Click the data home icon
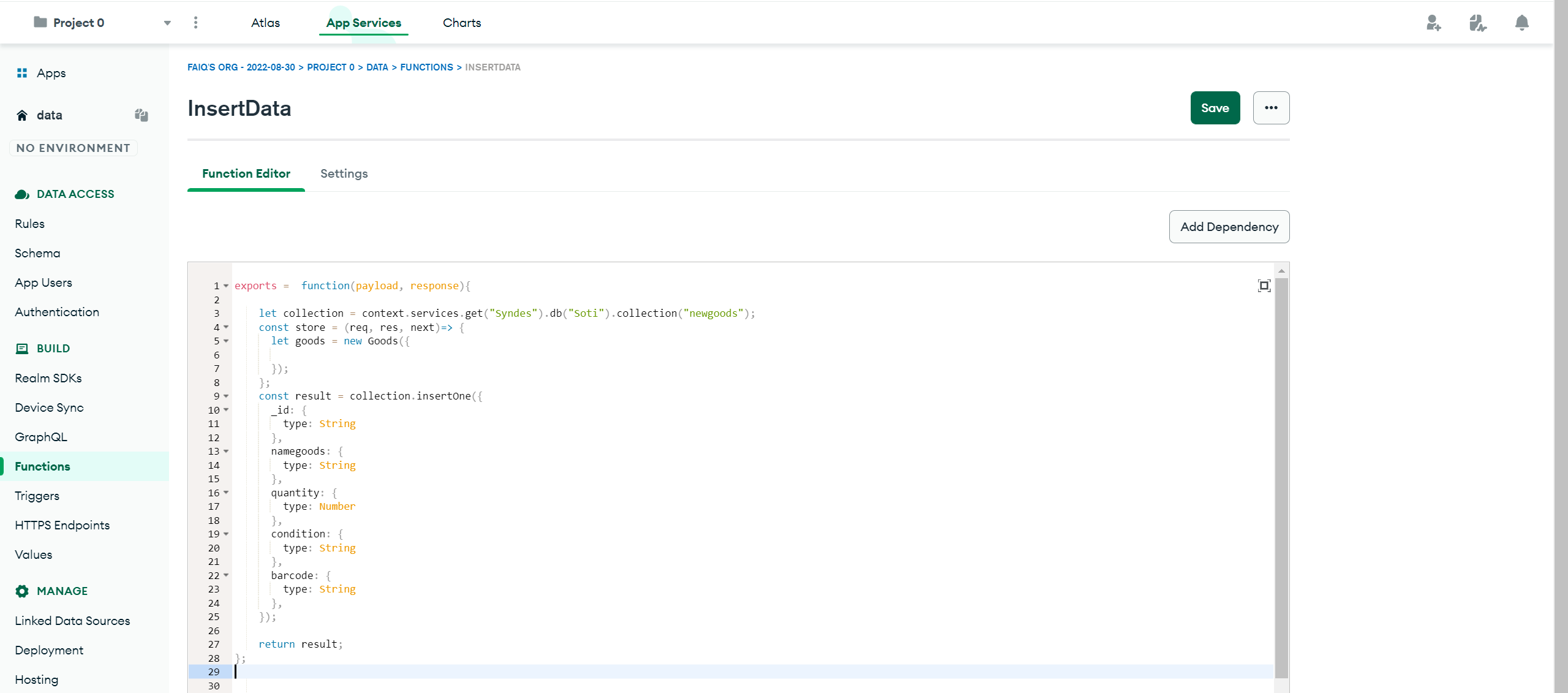Image resolution: width=1568 pixels, height=693 pixels. (22, 115)
